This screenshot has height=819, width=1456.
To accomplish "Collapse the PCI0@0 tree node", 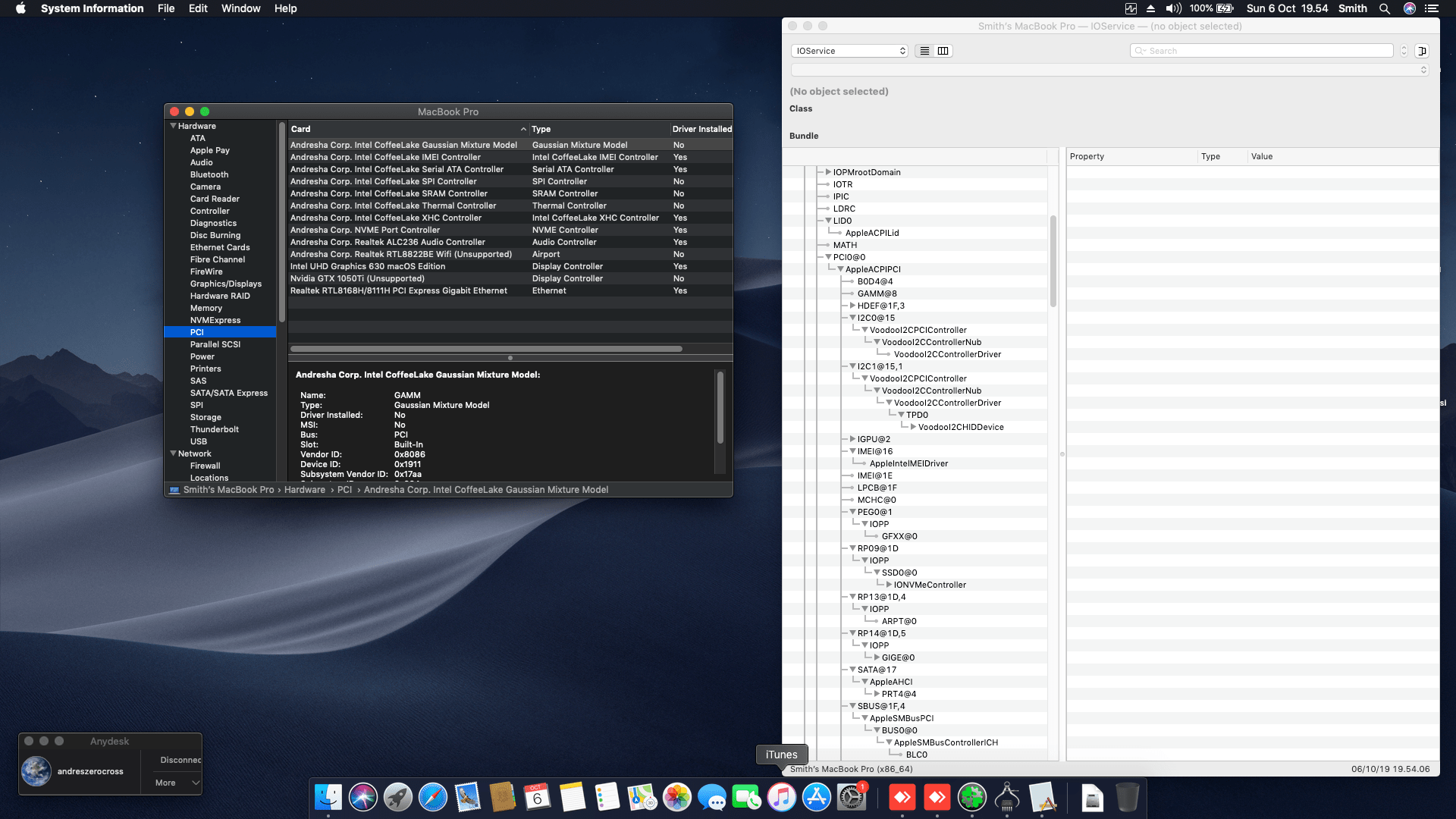I will coord(827,256).
